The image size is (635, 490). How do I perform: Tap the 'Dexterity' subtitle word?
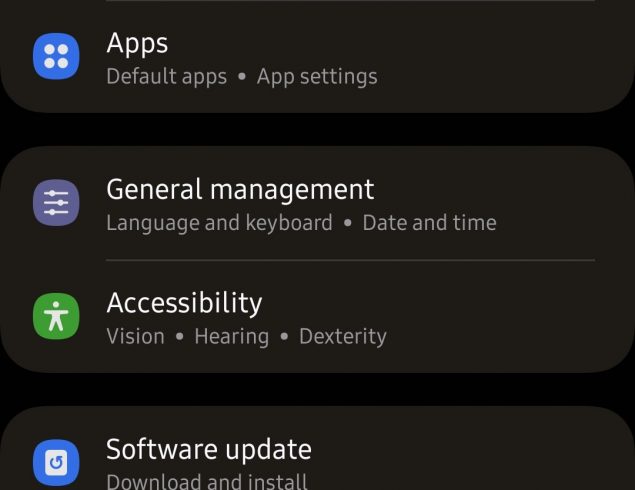pos(342,337)
